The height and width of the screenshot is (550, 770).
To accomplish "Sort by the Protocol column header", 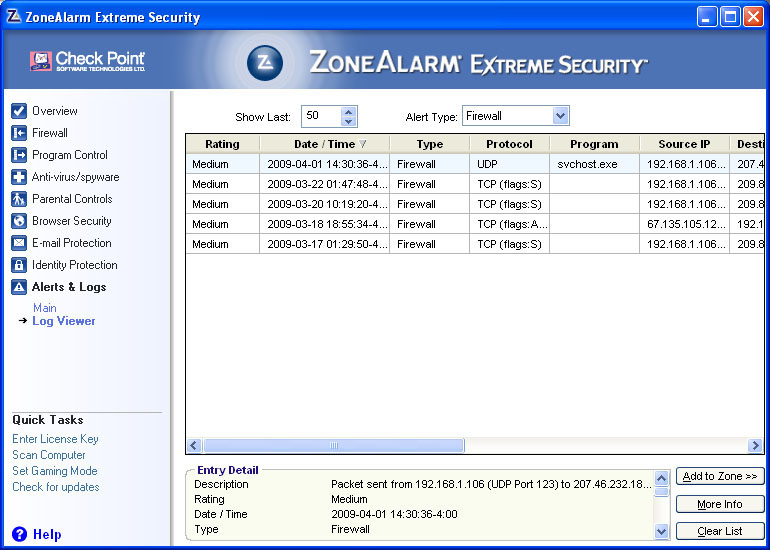I will [x=509, y=144].
